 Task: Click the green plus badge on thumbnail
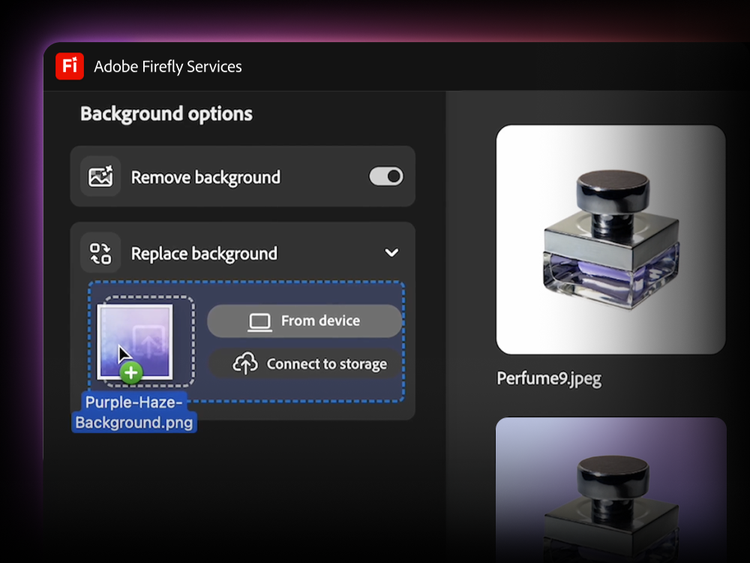(x=131, y=373)
